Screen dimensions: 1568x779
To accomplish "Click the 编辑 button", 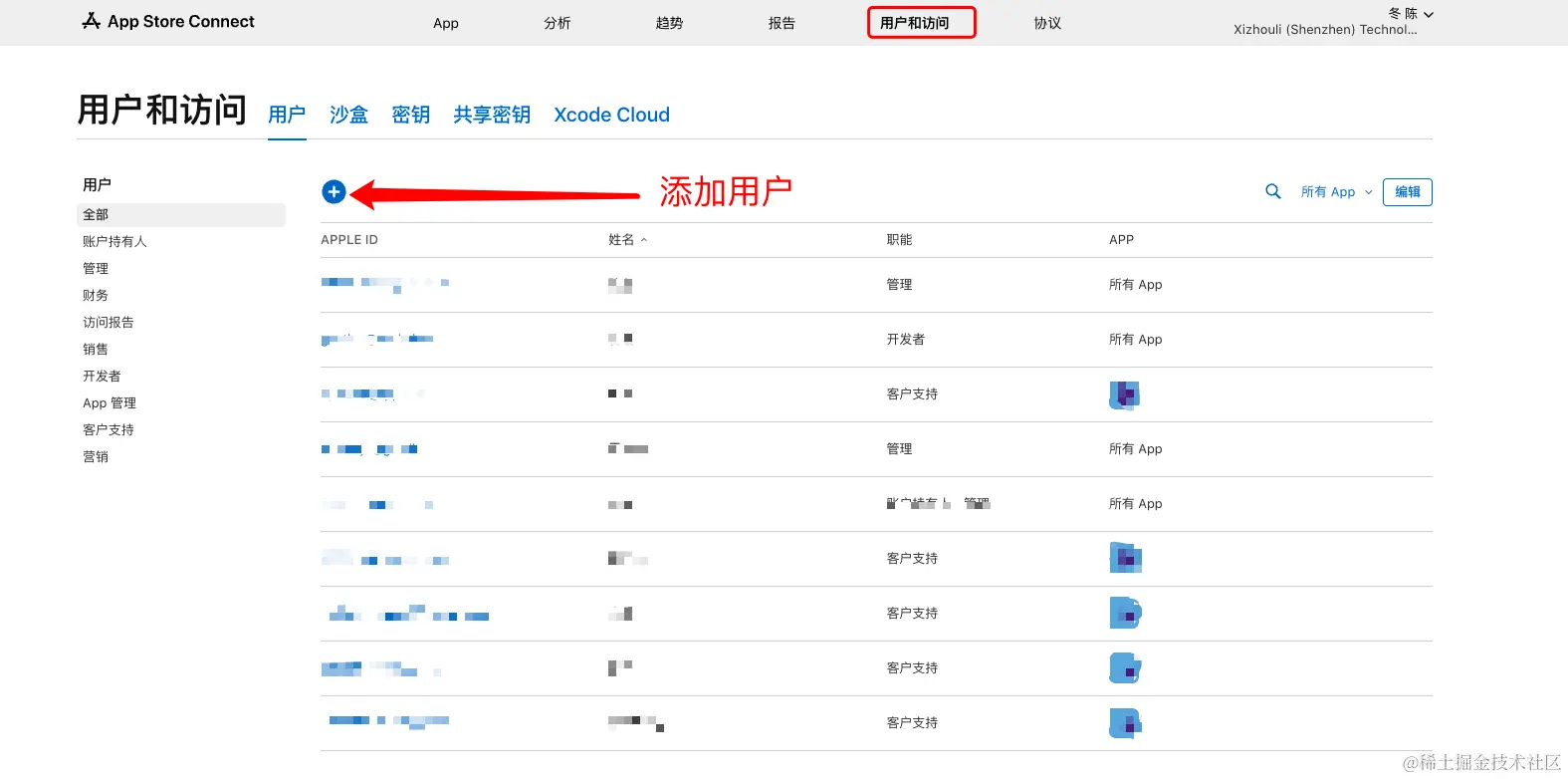I will pyautogui.click(x=1407, y=192).
